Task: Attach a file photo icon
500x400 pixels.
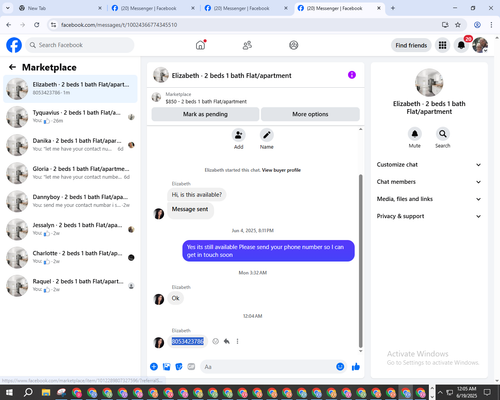Action: [x=166, y=367]
